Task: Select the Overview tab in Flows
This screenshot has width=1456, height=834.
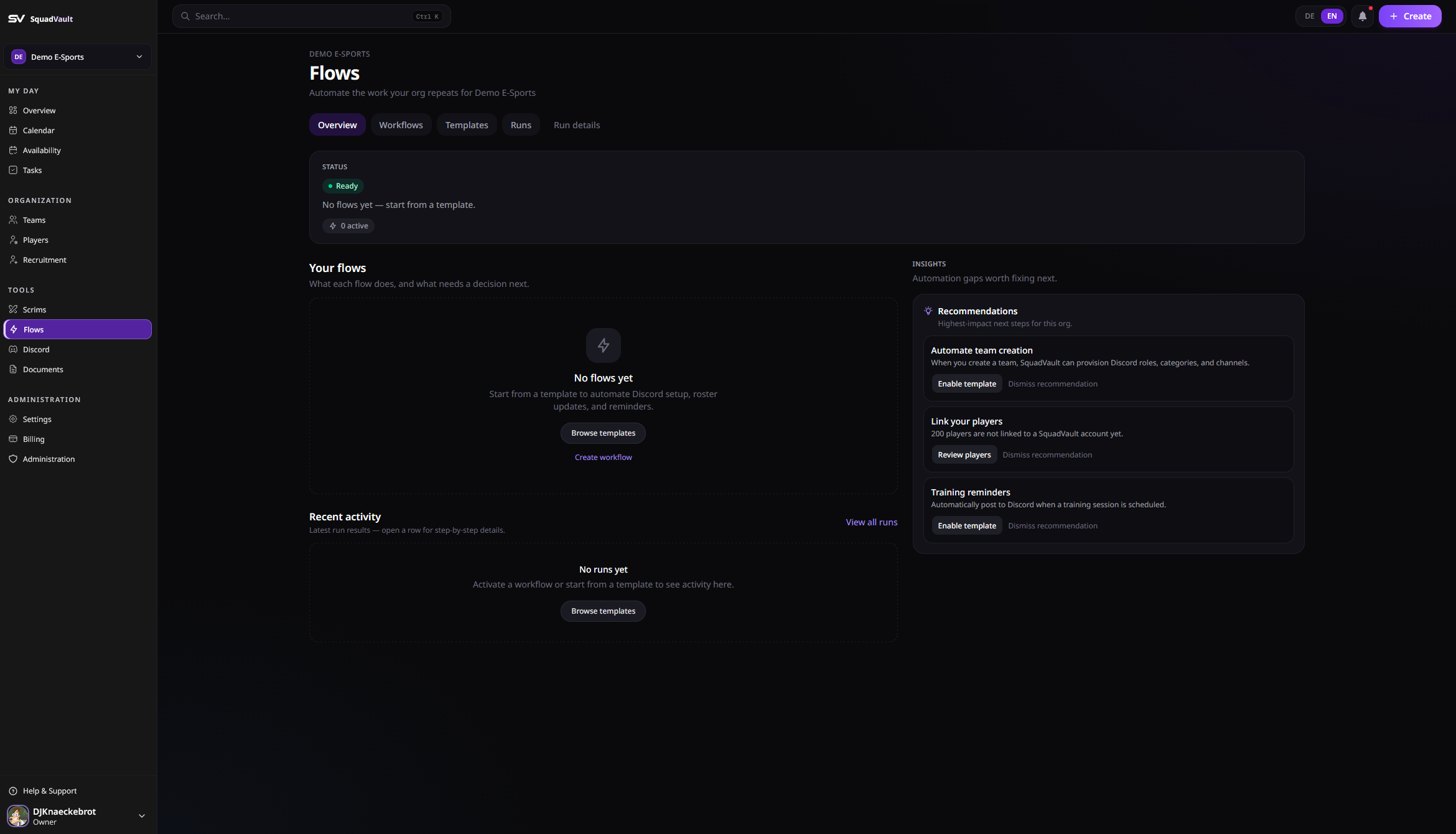Action: point(337,125)
